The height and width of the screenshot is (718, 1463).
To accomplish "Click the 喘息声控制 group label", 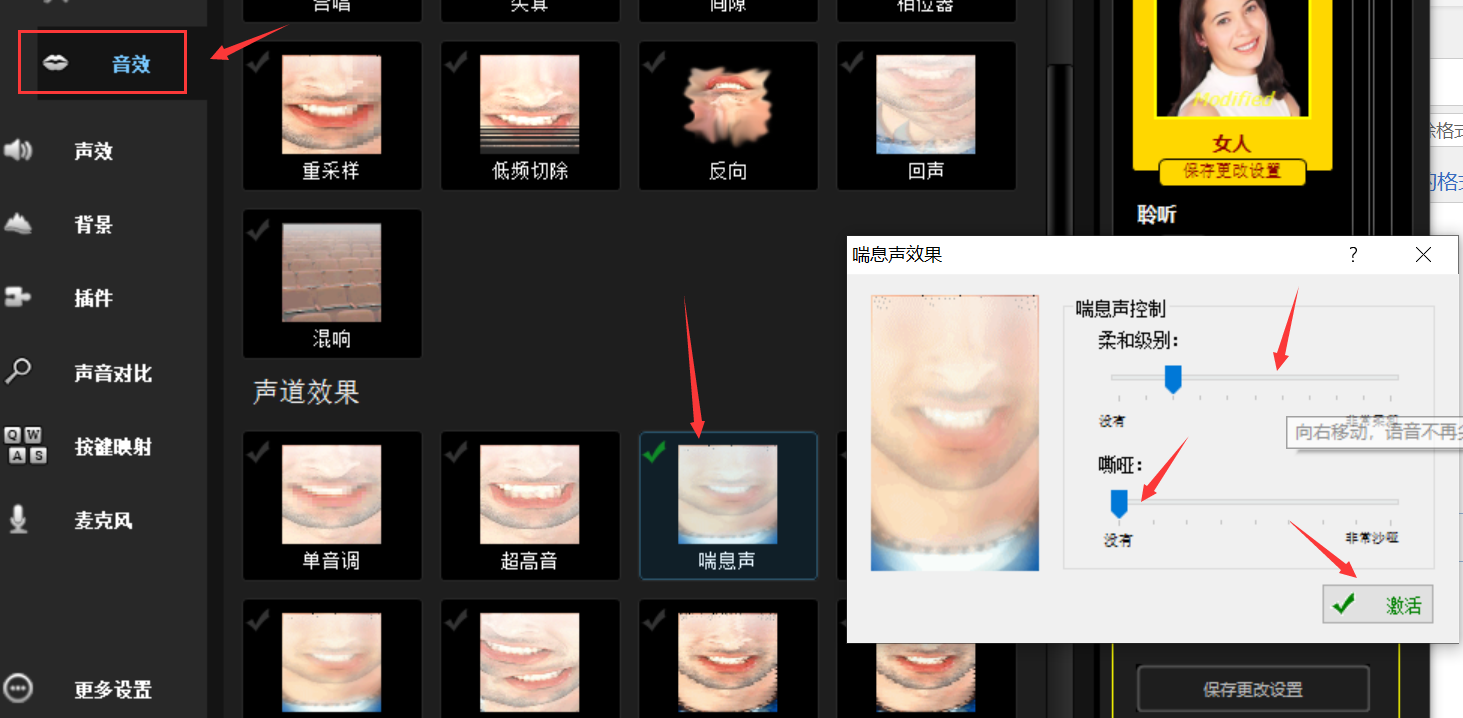I will [x=1121, y=309].
